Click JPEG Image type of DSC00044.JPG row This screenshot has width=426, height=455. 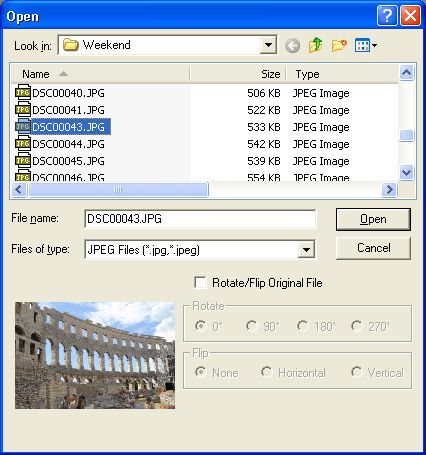pyautogui.click(x=321, y=144)
